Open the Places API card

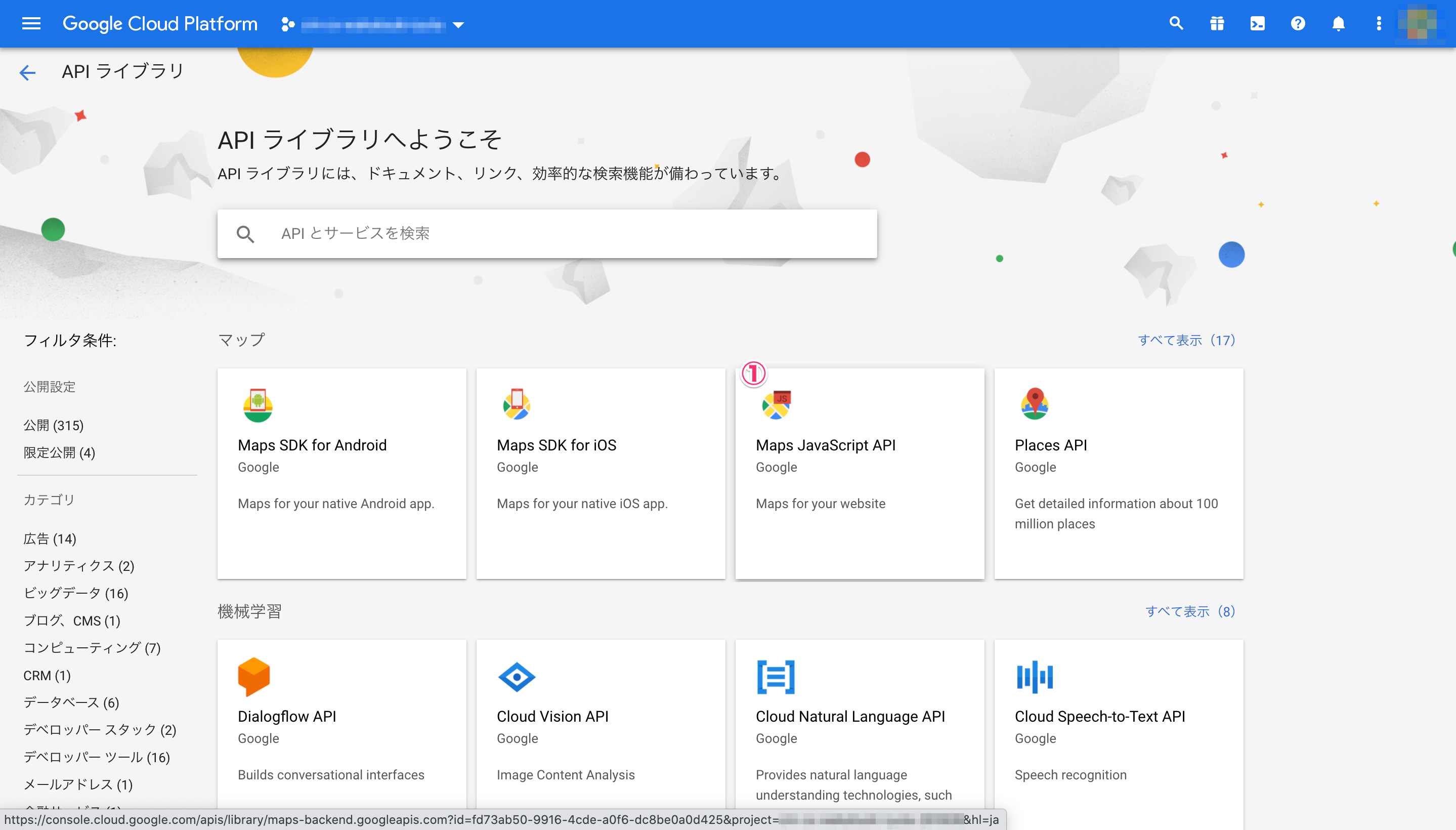(x=1118, y=473)
